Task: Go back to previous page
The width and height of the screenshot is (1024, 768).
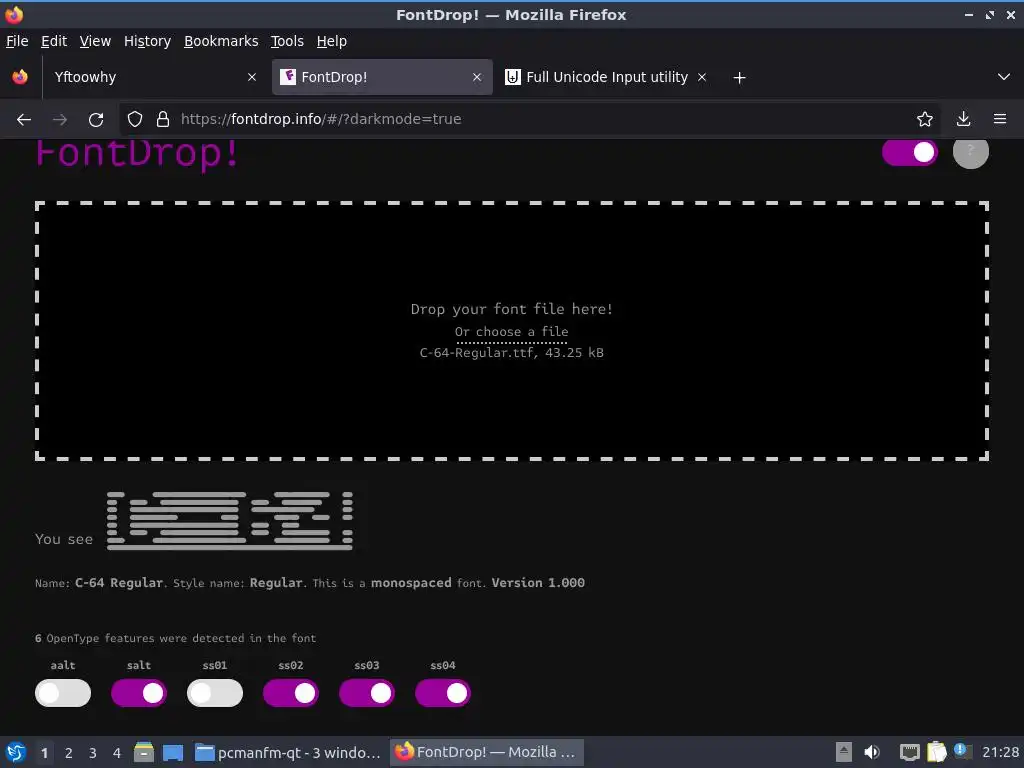Action: pyautogui.click(x=24, y=120)
